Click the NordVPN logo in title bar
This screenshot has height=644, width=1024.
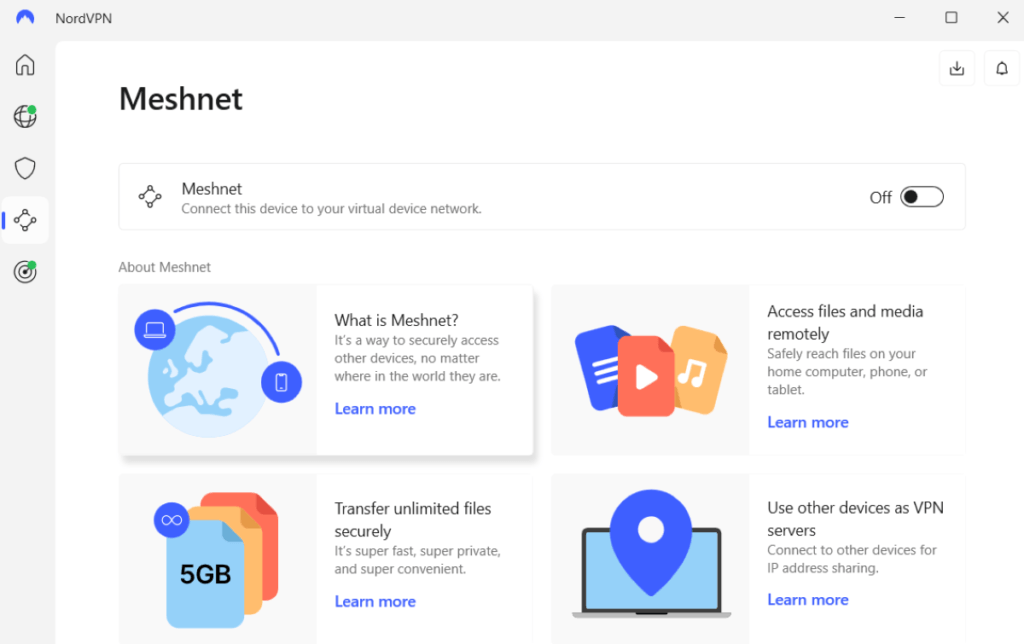[25, 17]
